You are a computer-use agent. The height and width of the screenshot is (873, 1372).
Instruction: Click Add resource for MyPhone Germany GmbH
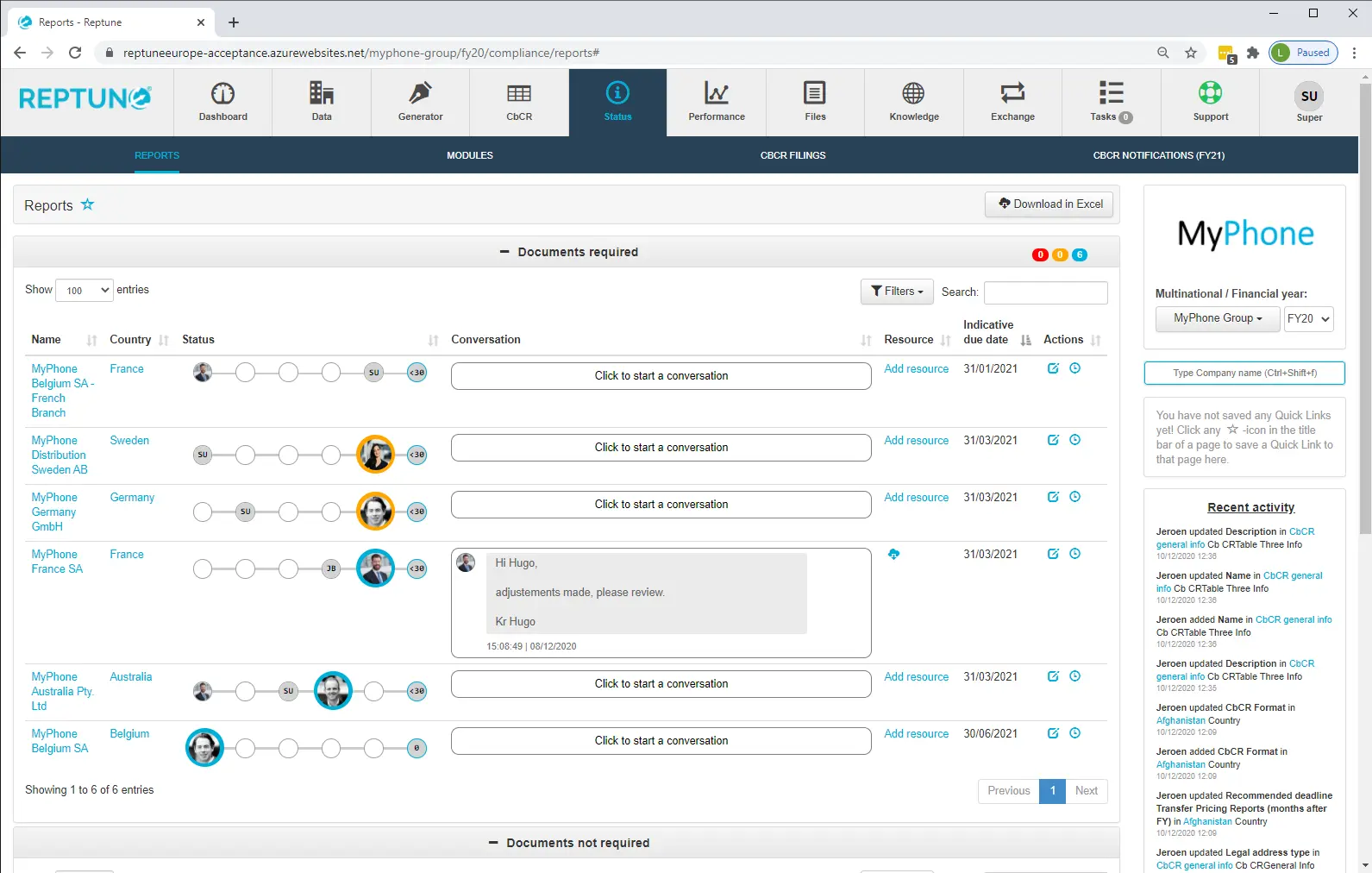click(916, 498)
